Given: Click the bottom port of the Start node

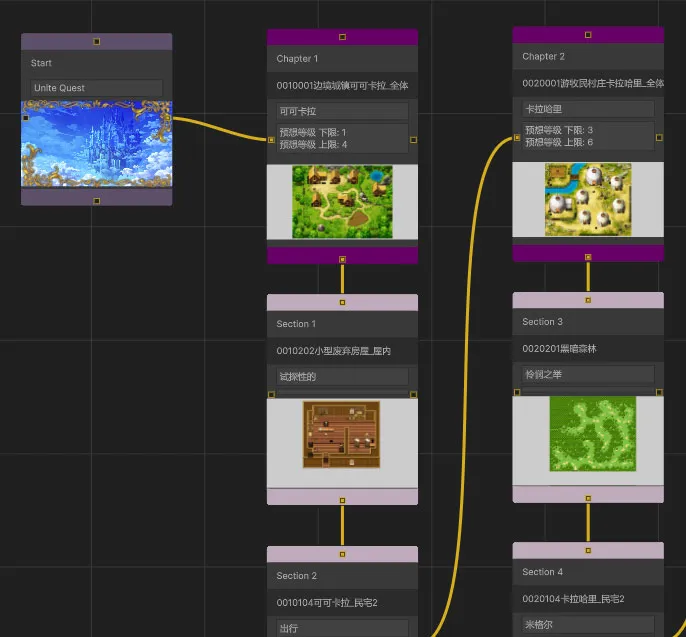Looking at the screenshot, I should (x=96, y=201).
